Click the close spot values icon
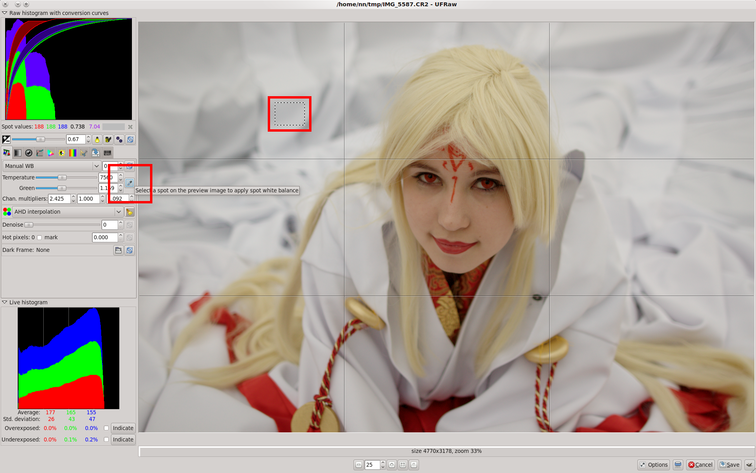 point(130,127)
